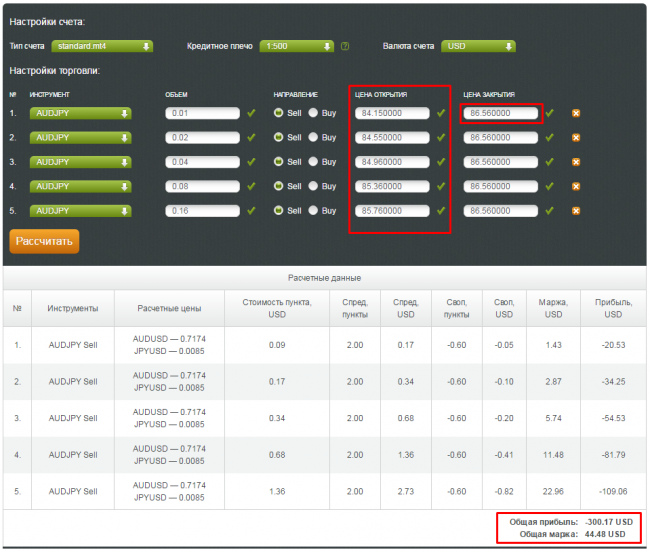The height and width of the screenshot is (552, 650).
Task: Switch row 5 direction to Buy
Action: (x=313, y=211)
